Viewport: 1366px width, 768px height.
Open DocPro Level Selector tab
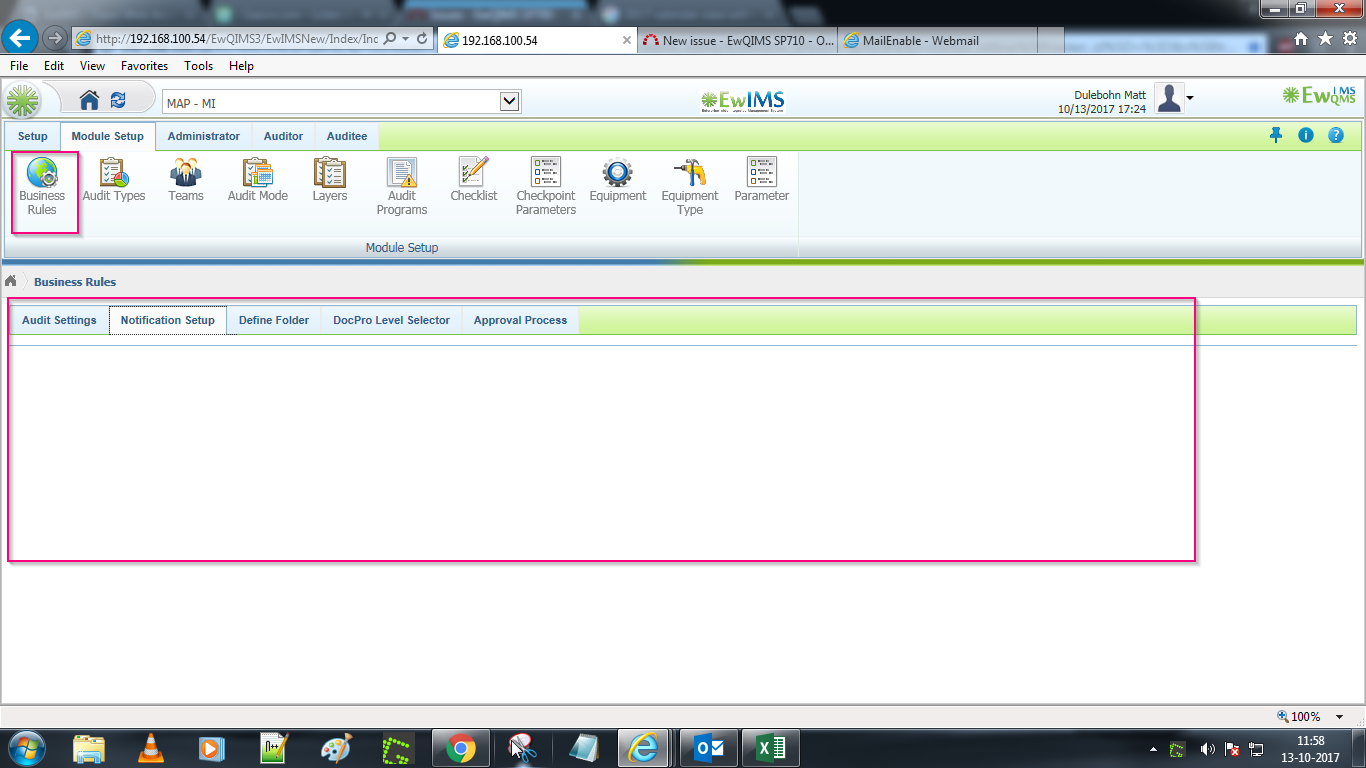[x=392, y=320]
